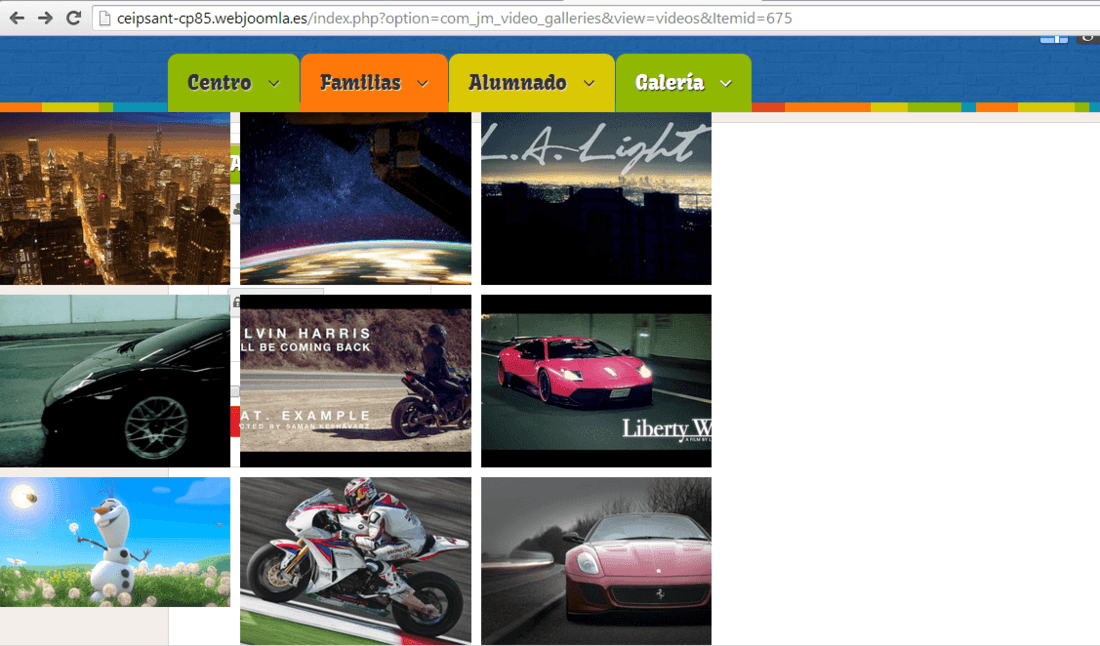The width and height of the screenshot is (1100, 646).
Task: Reload the current page
Action: pos(73,18)
